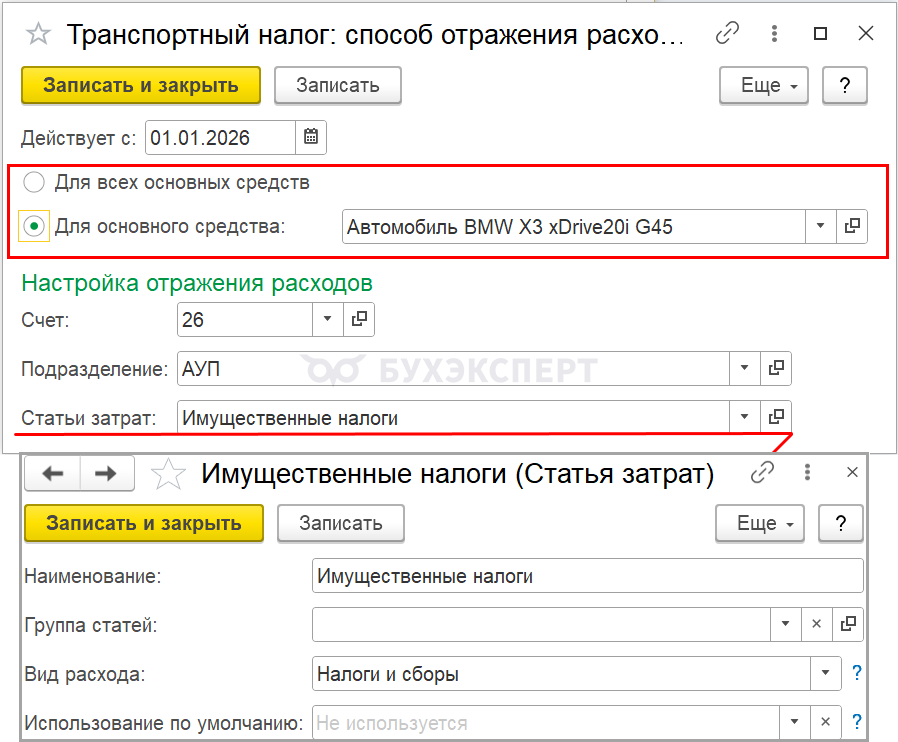Viewport: 898px width, 742px height.
Task: Open calendar picker for Действует с date
Action: pyautogui.click(x=311, y=138)
